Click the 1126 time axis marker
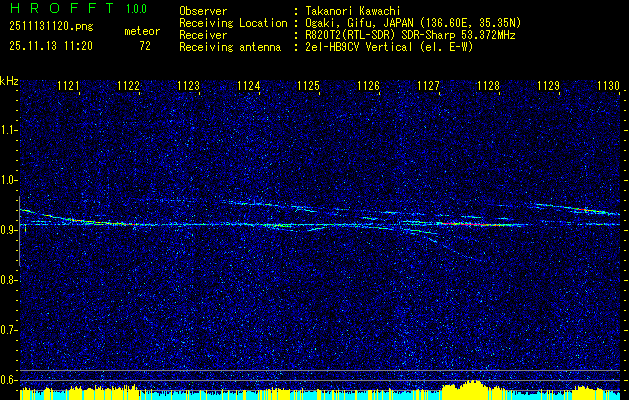The image size is (629, 400). click(x=369, y=85)
